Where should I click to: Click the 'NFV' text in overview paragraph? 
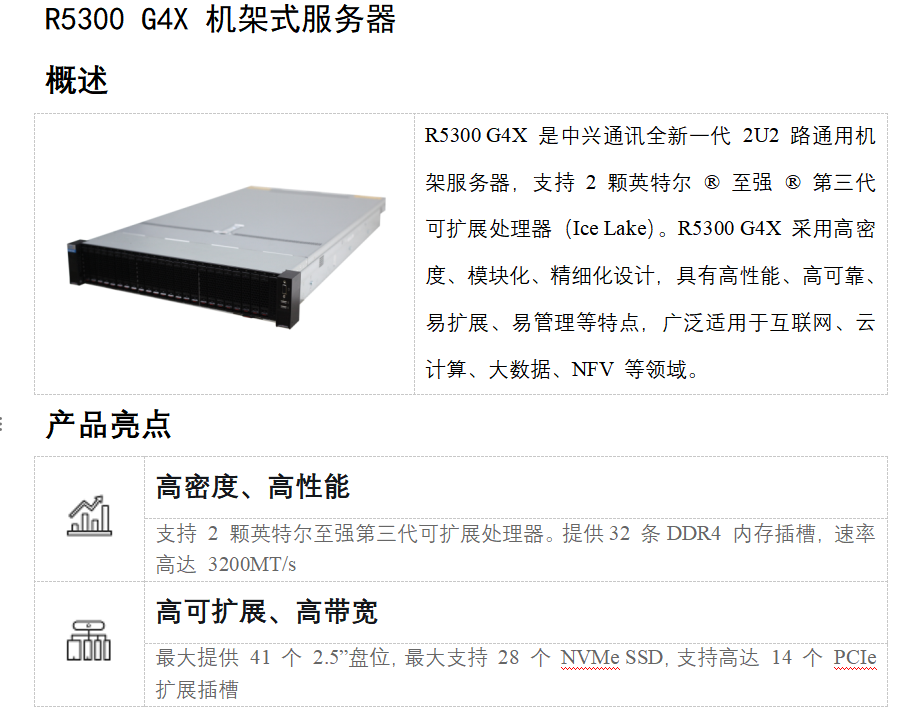(x=592, y=369)
